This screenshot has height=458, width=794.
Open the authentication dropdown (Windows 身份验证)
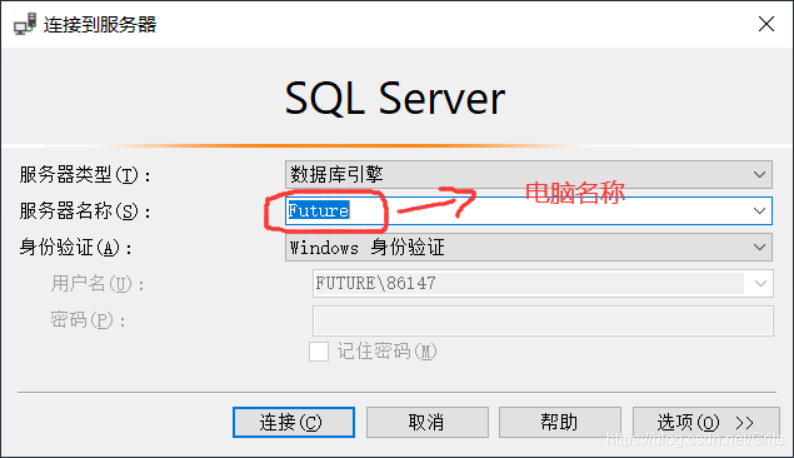[x=529, y=247]
